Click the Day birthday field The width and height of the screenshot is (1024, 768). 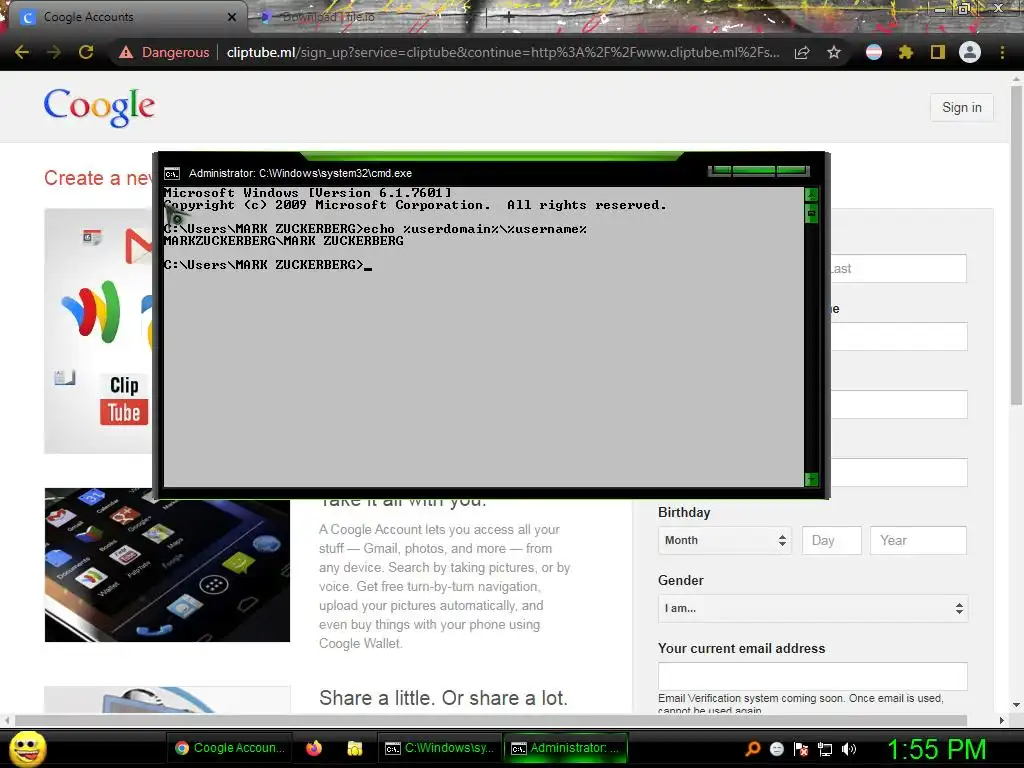pyautogui.click(x=831, y=540)
